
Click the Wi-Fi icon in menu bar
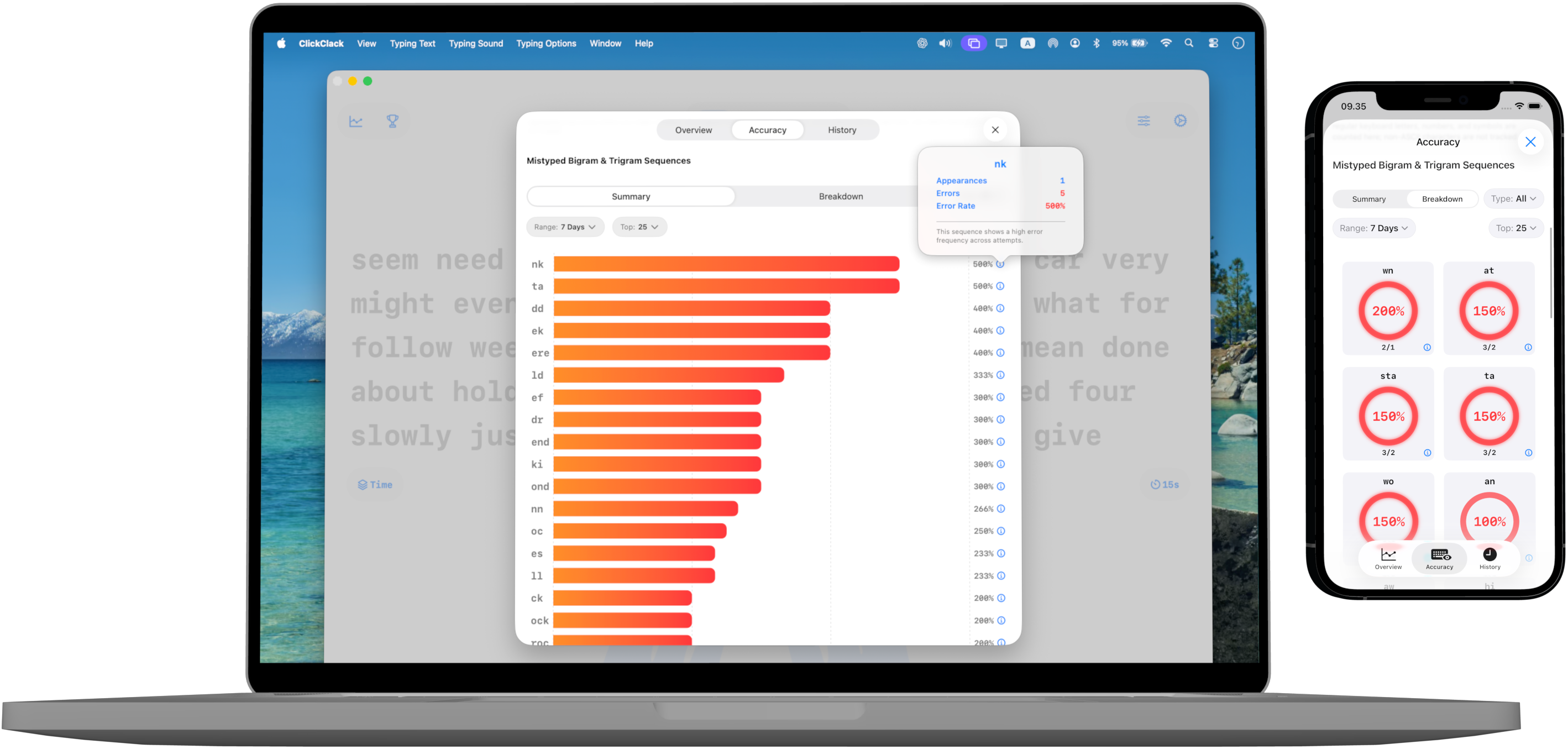[1166, 43]
